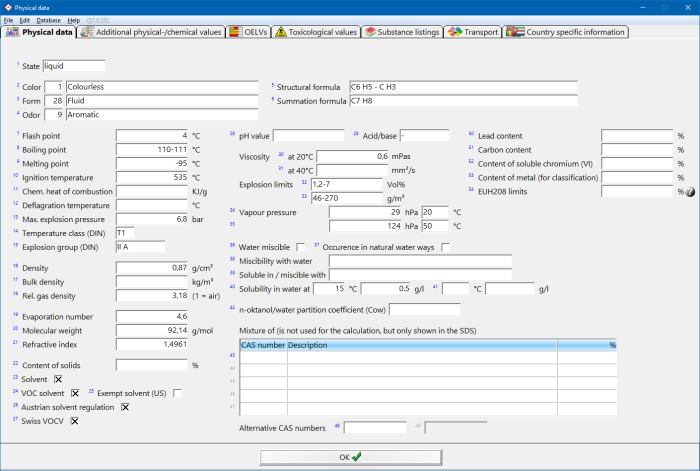Click the Physical data tab icon
The width and height of the screenshot is (700, 471).
pos(13,32)
